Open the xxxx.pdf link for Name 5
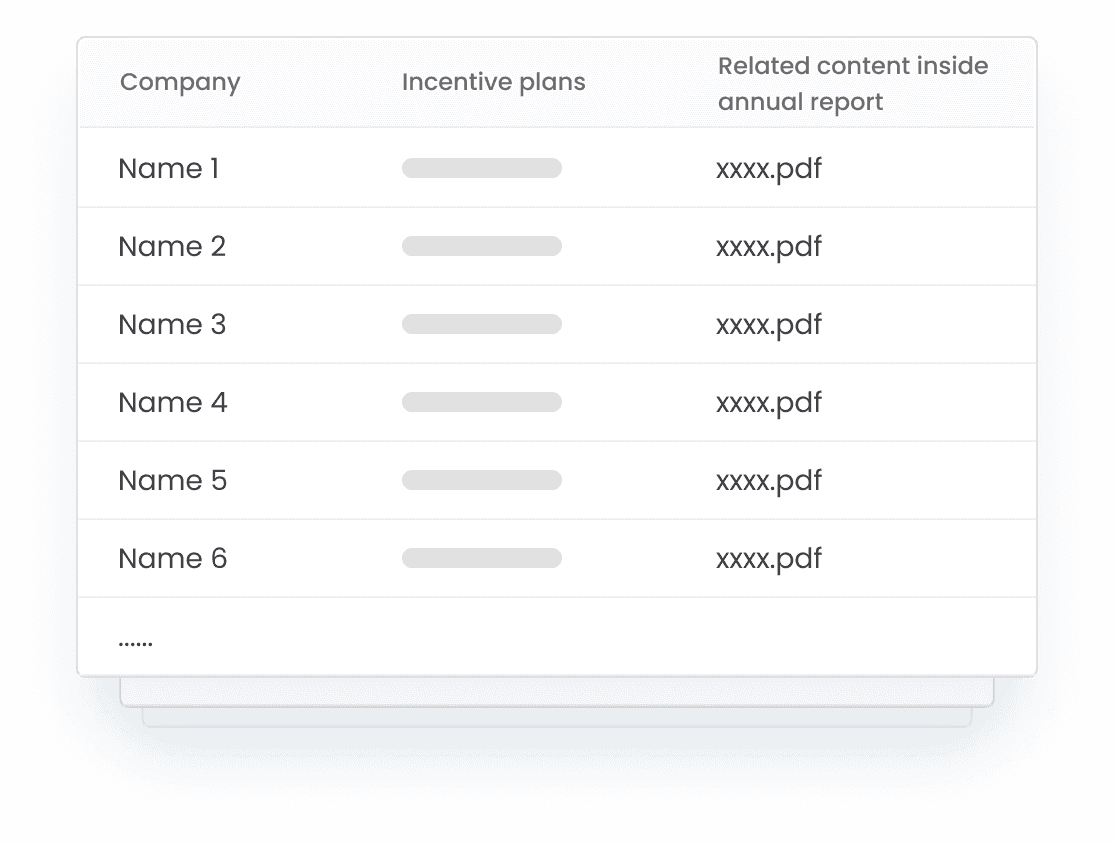 [x=768, y=480]
